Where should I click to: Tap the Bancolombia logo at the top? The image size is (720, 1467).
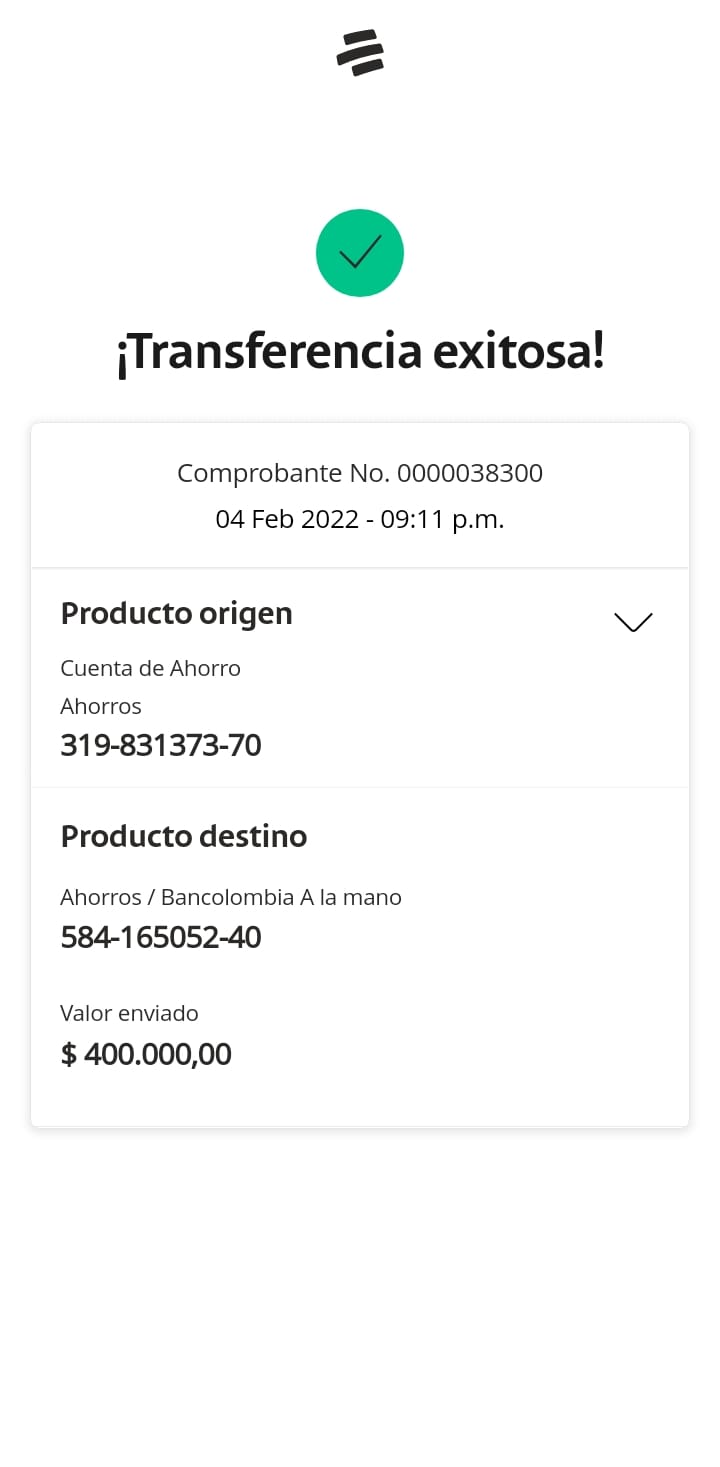point(360,53)
